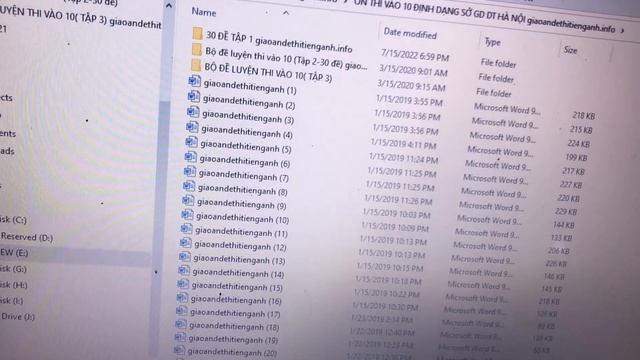Image resolution: width=640 pixels, height=360 pixels.
Task: Open Drive (J:) in navigation pane
Action: (x=18, y=316)
